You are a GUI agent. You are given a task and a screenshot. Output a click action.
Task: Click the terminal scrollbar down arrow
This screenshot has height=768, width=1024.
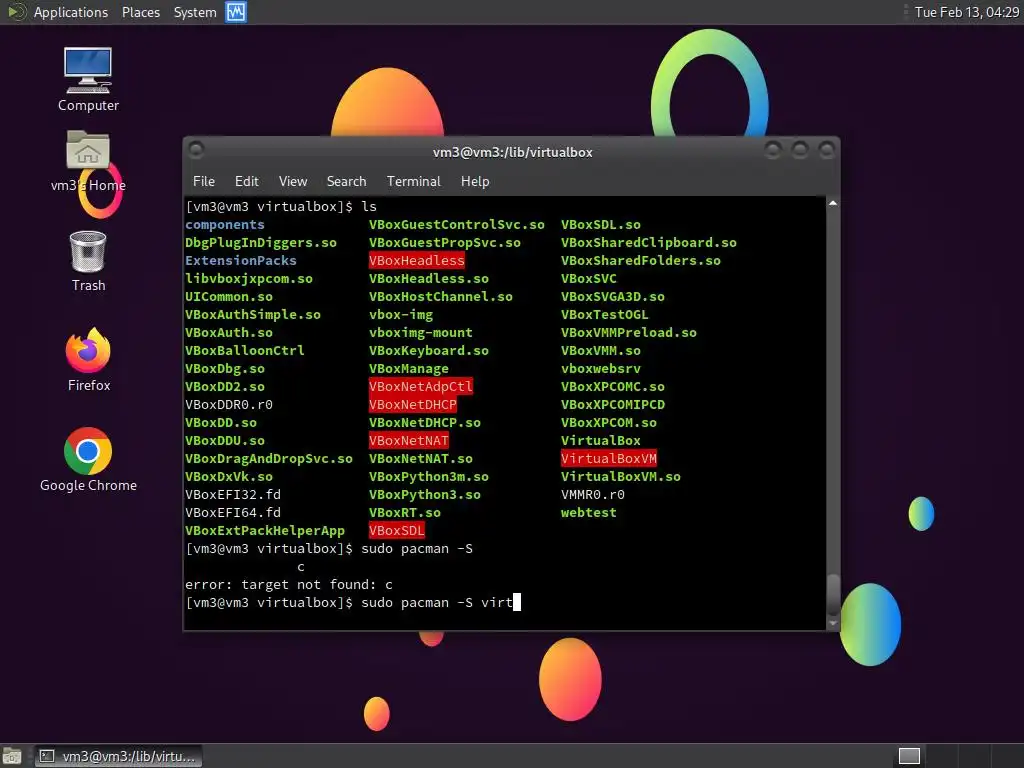[x=833, y=623]
